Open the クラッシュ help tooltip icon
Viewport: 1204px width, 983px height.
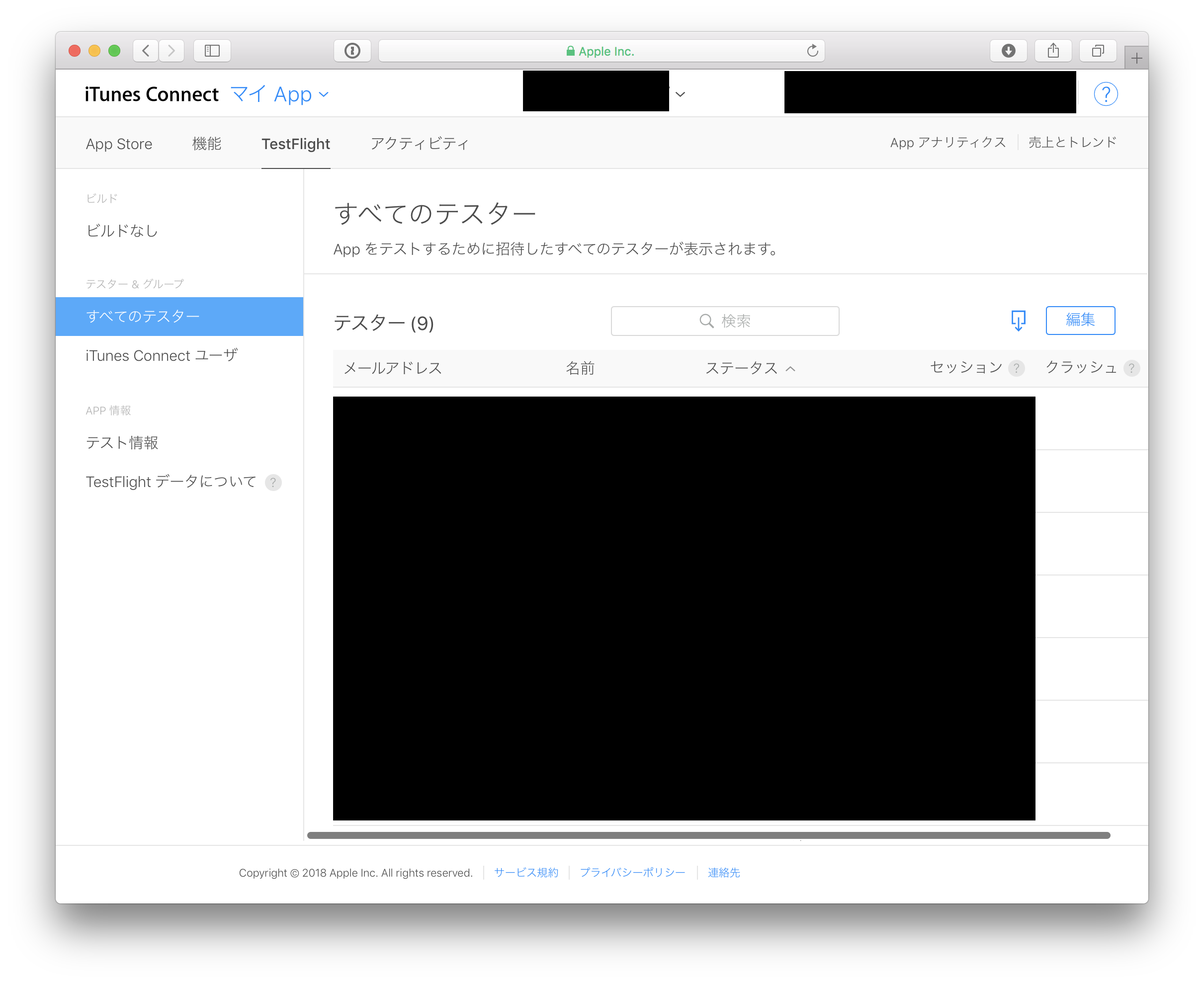[x=1132, y=368]
